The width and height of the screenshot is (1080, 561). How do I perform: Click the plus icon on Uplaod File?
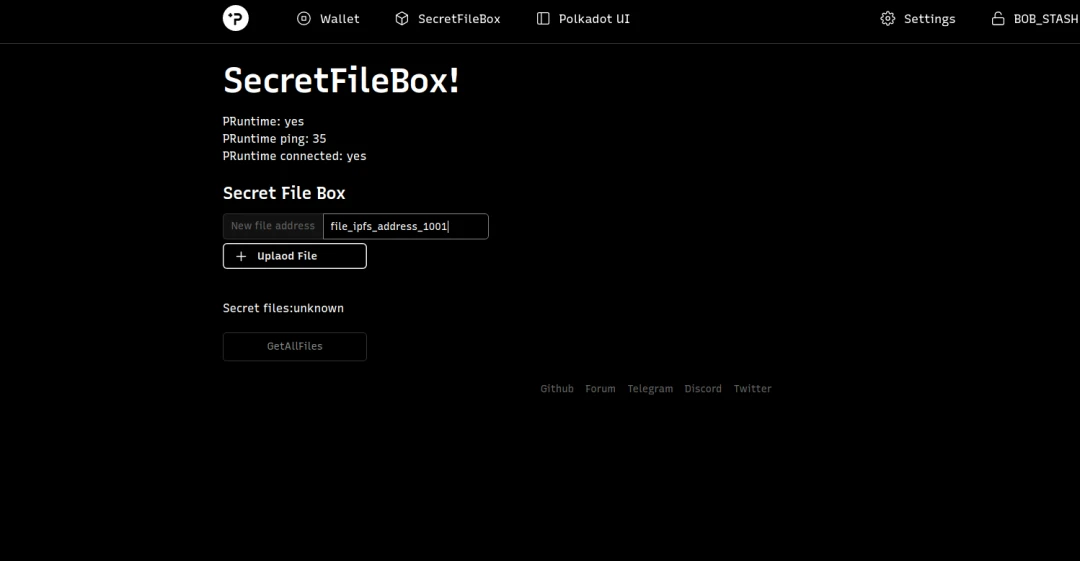pyautogui.click(x=241, y=256)
